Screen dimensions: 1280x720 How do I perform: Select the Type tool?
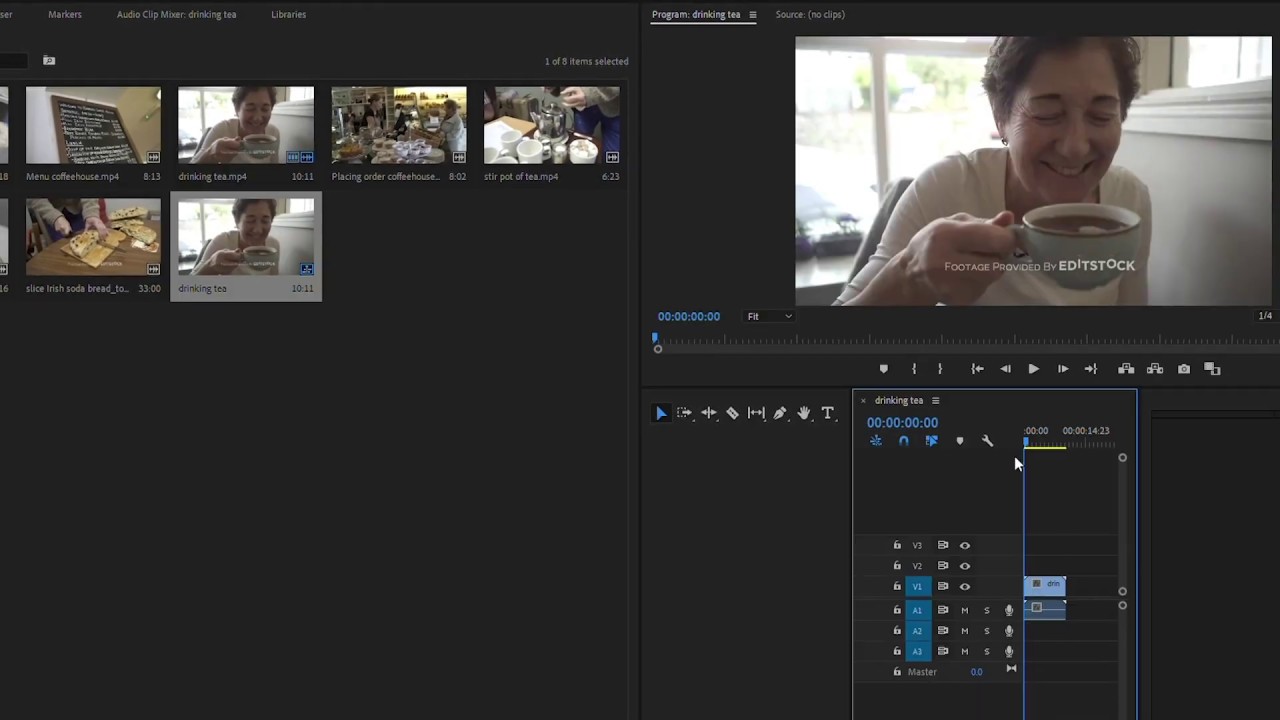click(x=828, y=413)
